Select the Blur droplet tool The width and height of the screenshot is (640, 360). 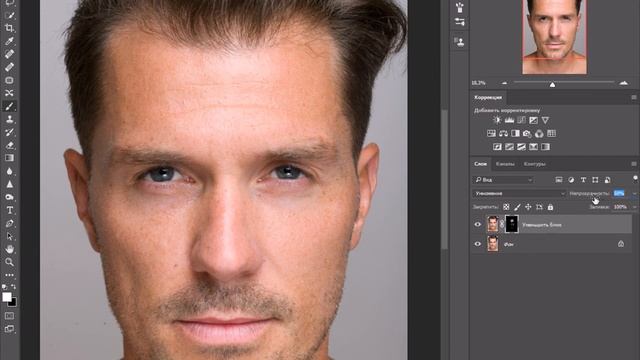[x=9, y=171]
